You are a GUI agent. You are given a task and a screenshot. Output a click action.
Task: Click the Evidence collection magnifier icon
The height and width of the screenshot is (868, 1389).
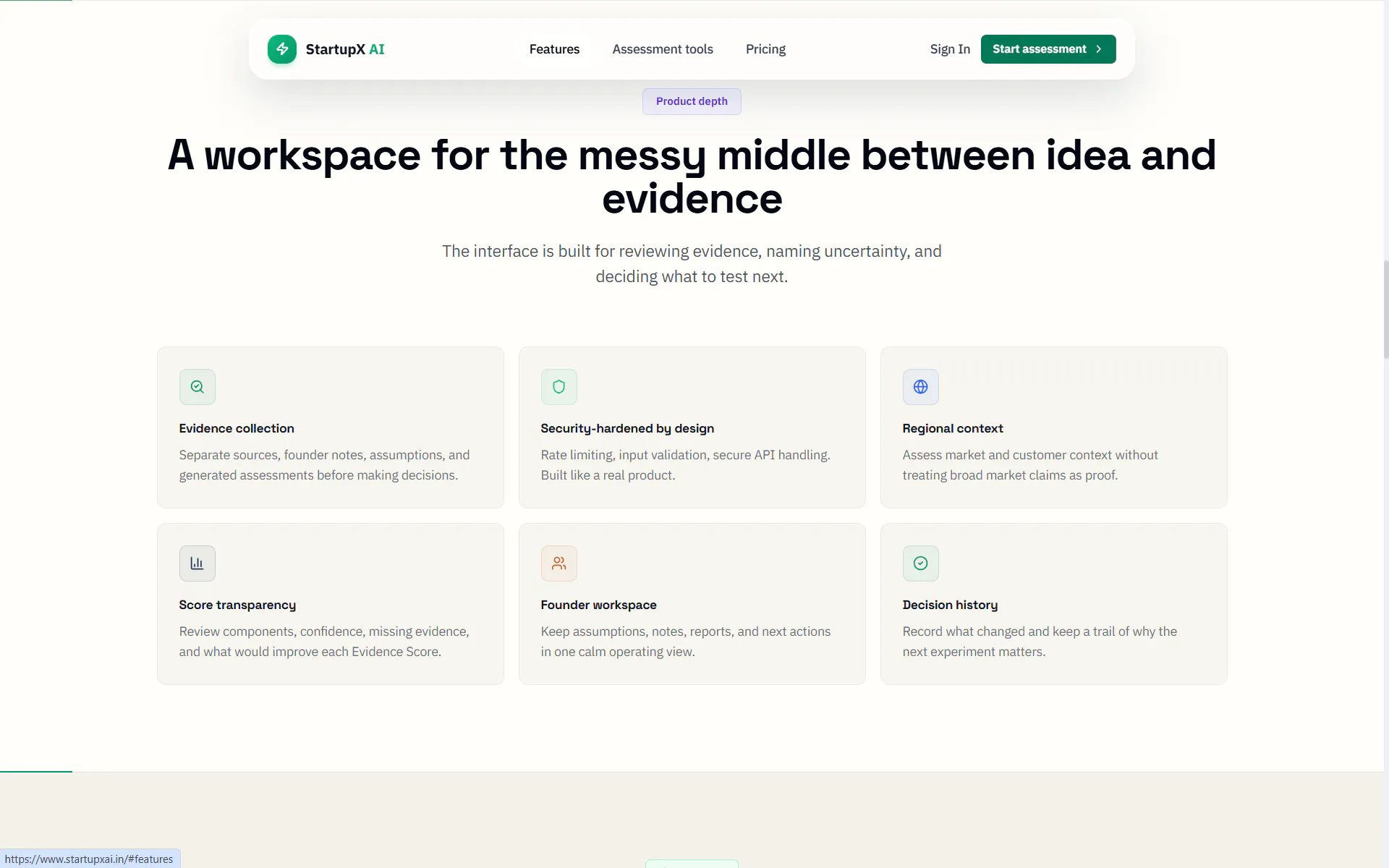[x=197, y=387]
